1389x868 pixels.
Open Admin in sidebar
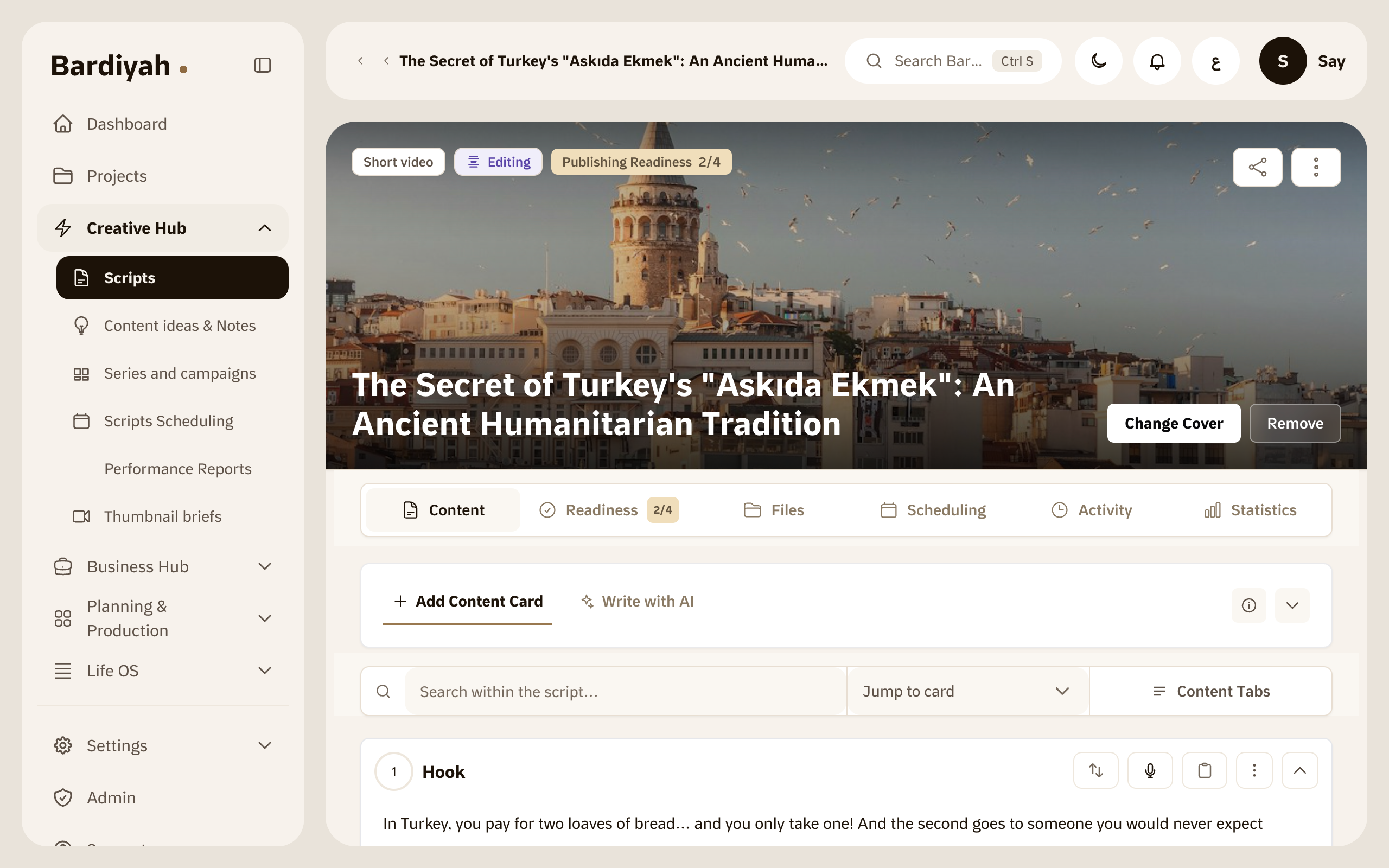pyautogui.click(x=162, y=797)
